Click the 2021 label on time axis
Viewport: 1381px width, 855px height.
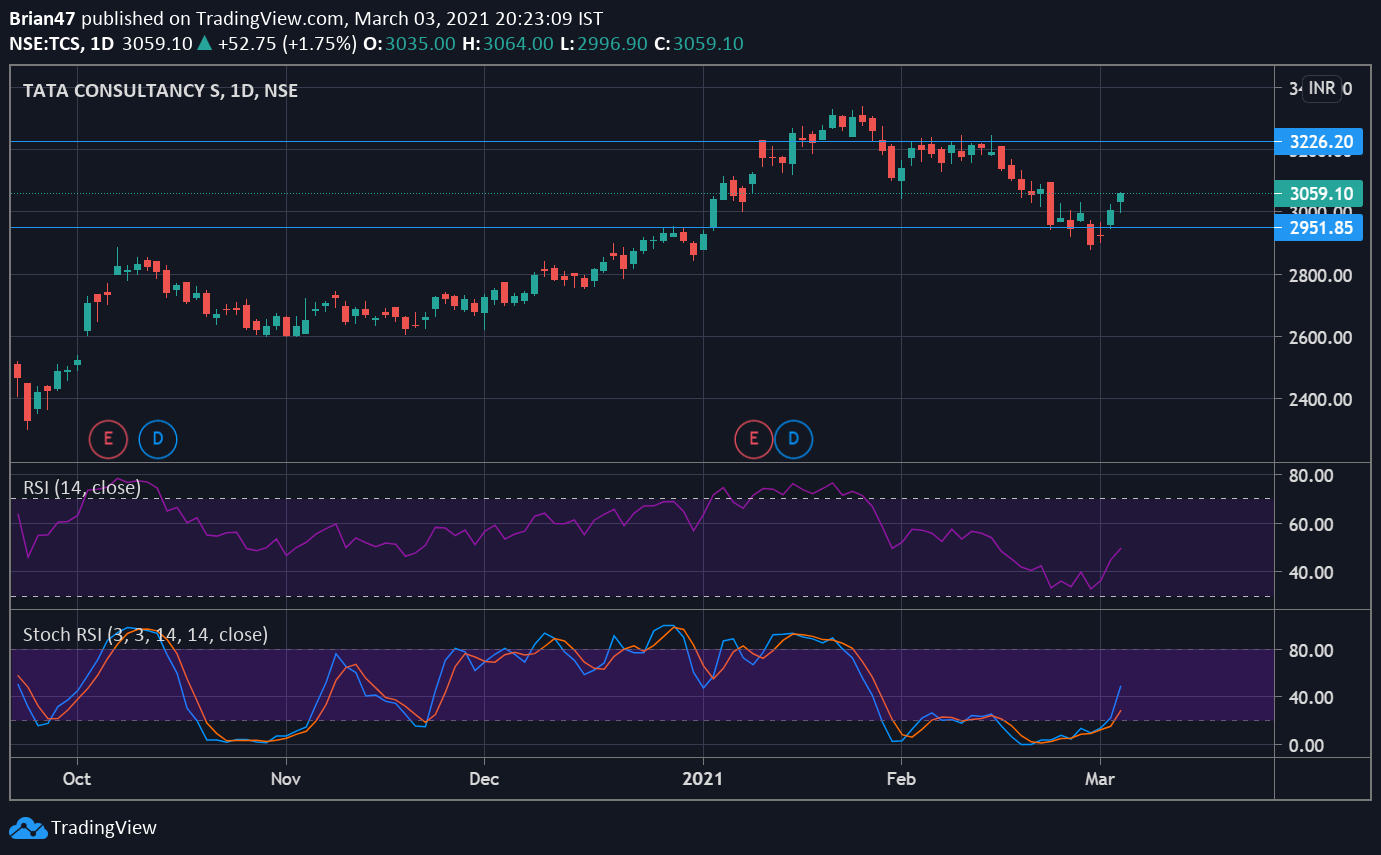[x=703, y=778]
